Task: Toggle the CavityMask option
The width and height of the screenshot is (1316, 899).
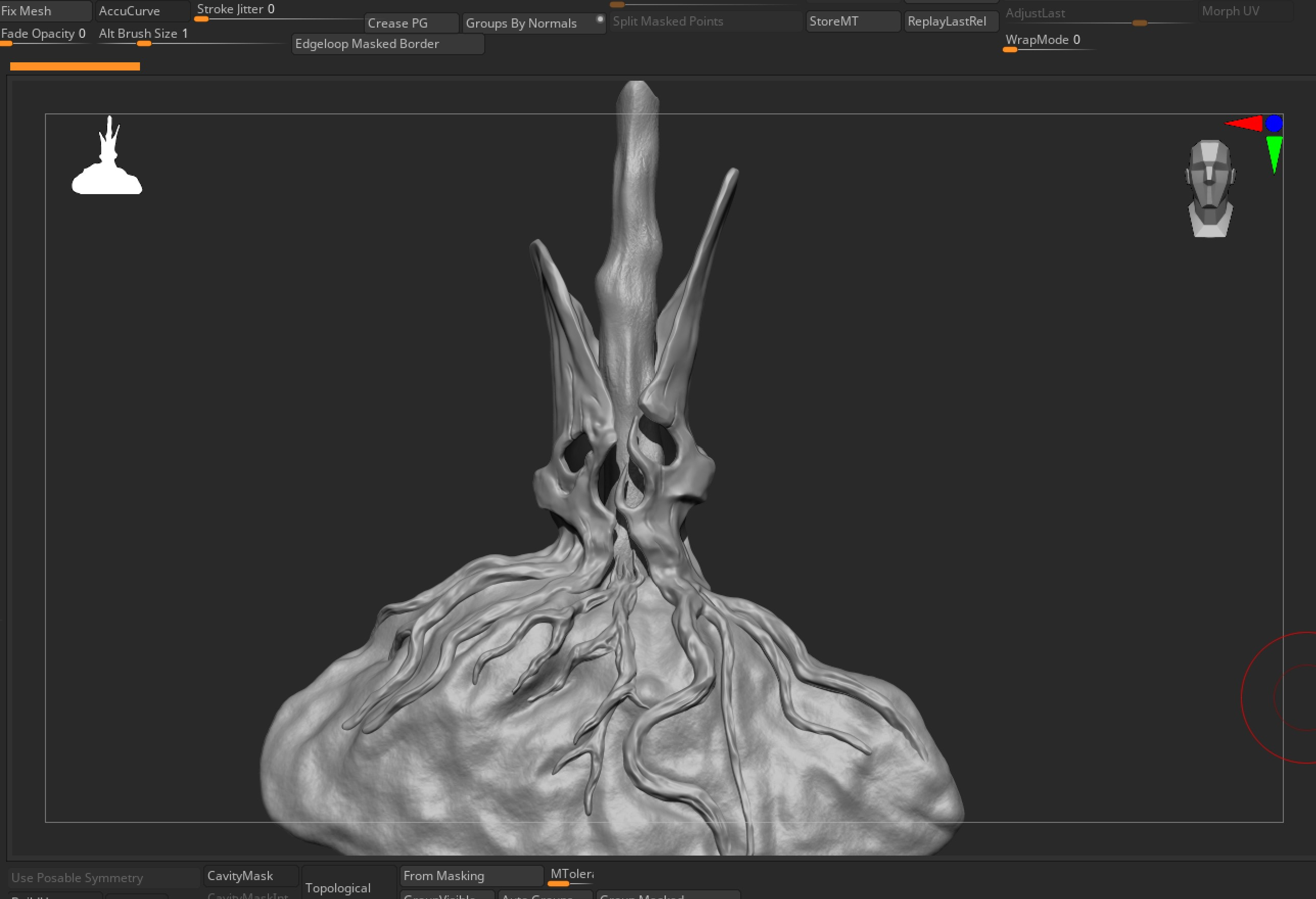Action: 251,876
